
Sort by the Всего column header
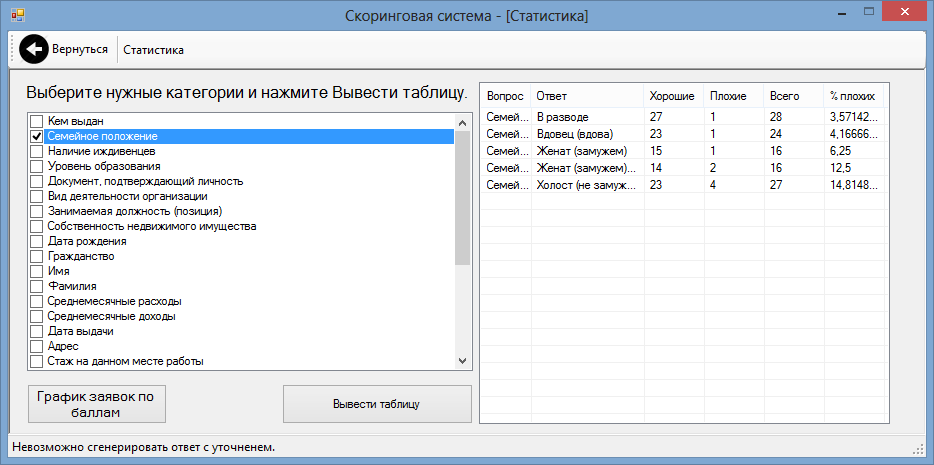(x=794, y=96)
